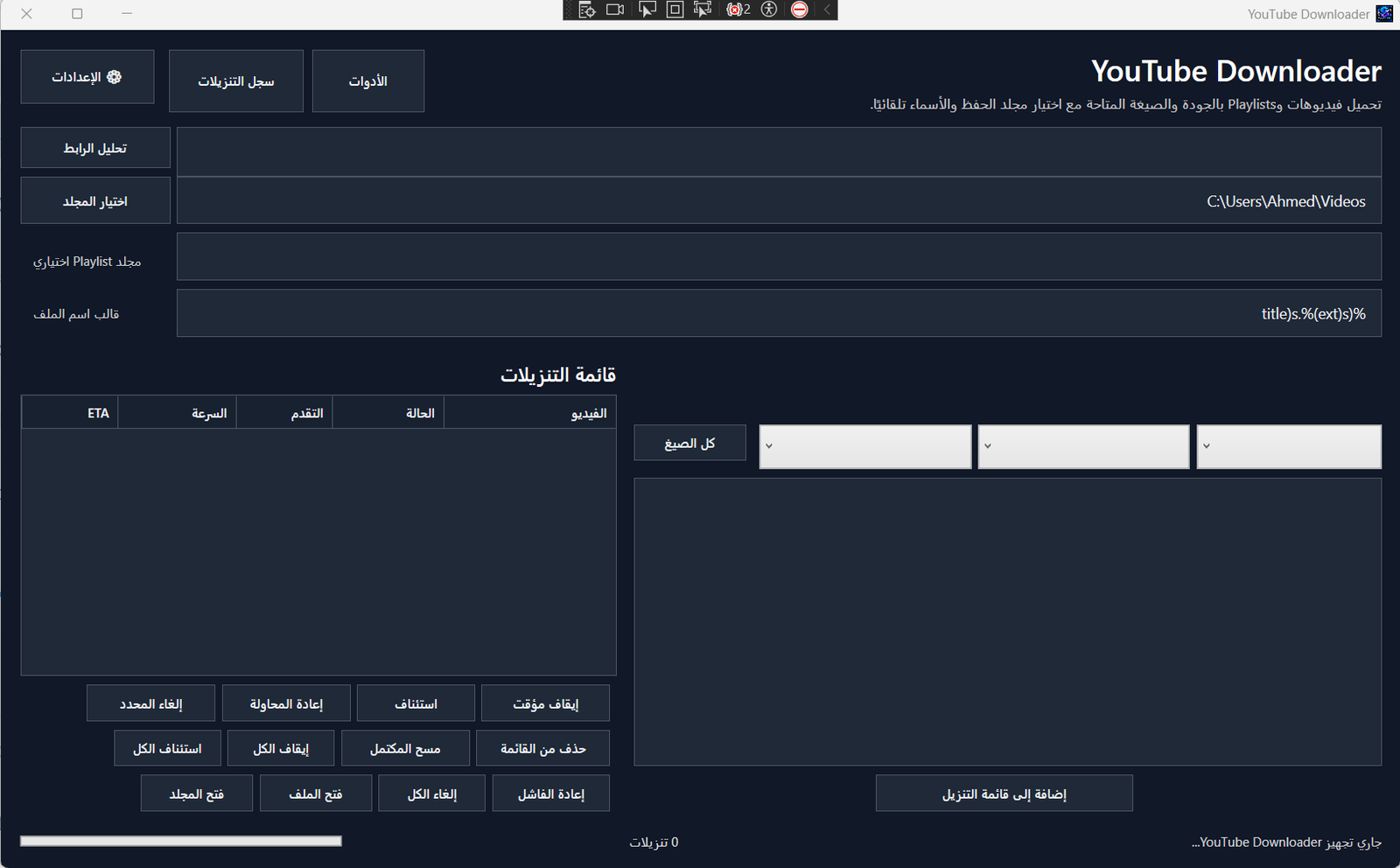Open the سجل التنزيلات download history
1400x868 pixels.
pyautogui.click(x=236, y=80)
